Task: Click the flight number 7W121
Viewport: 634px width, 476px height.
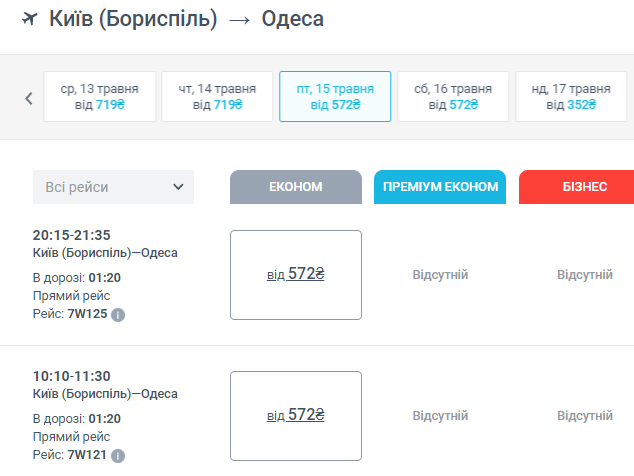Action: [x=87, y=456]
